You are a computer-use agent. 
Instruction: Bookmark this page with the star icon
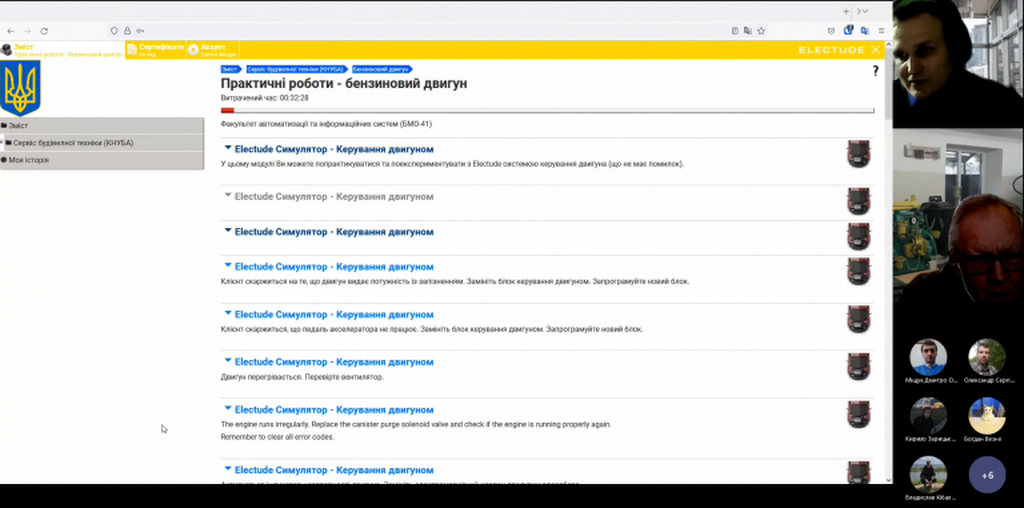761,31
